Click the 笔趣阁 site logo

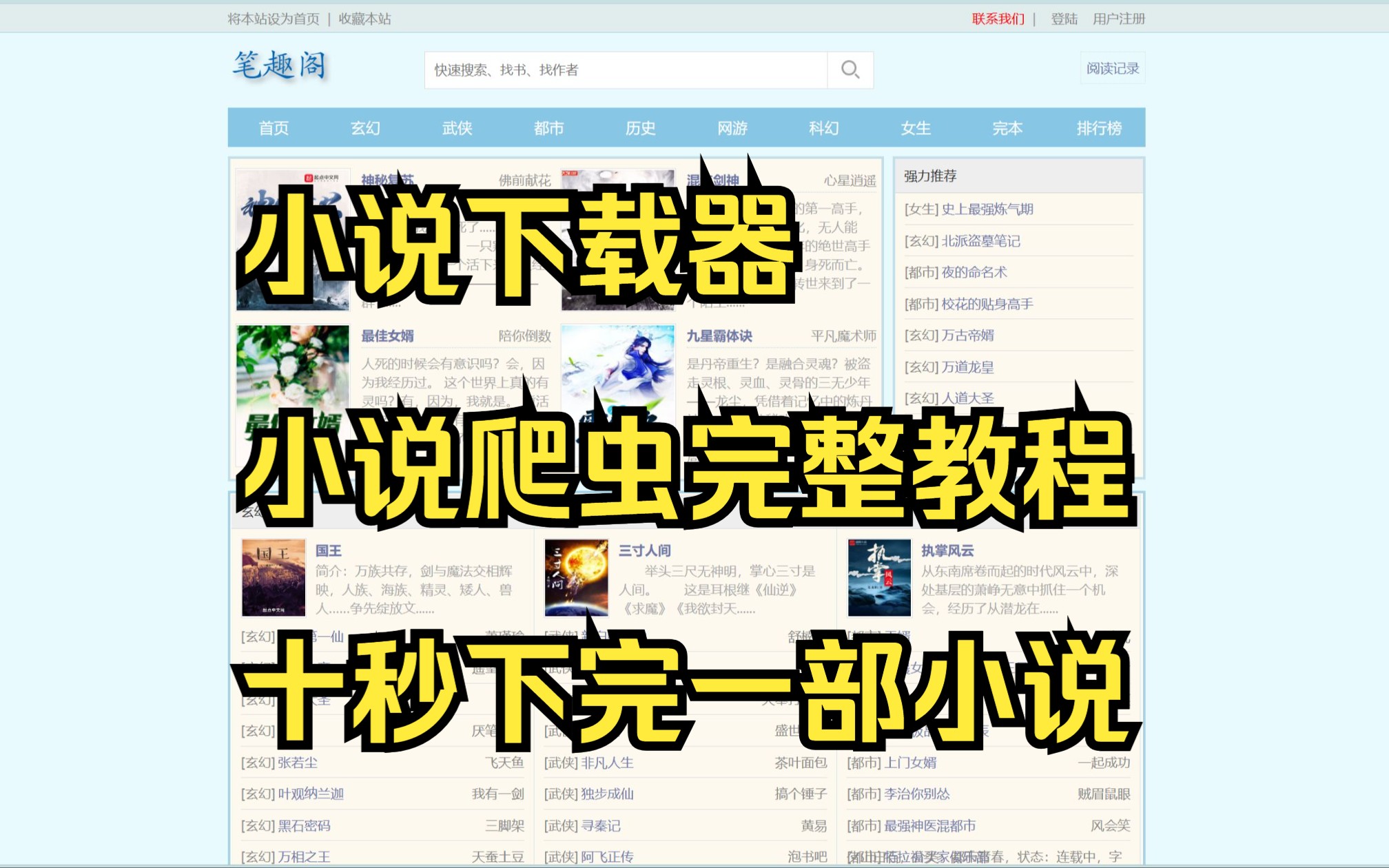tap(279, 66)
